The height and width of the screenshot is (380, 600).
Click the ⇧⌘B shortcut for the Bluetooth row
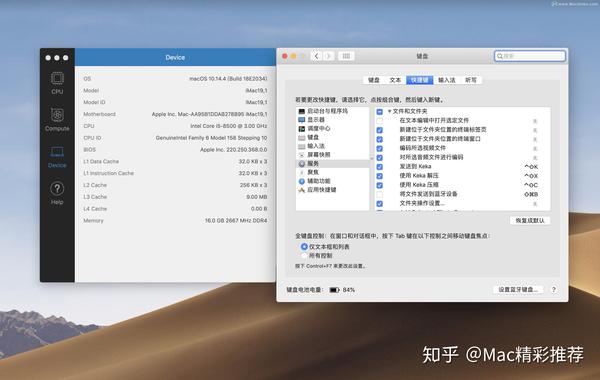click(x=531, y=194)
